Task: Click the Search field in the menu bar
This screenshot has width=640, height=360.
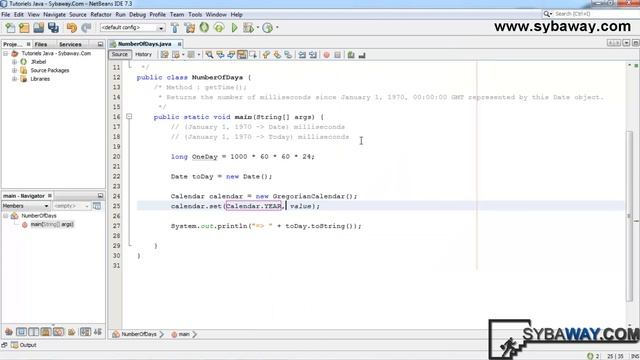Action: 591,14
